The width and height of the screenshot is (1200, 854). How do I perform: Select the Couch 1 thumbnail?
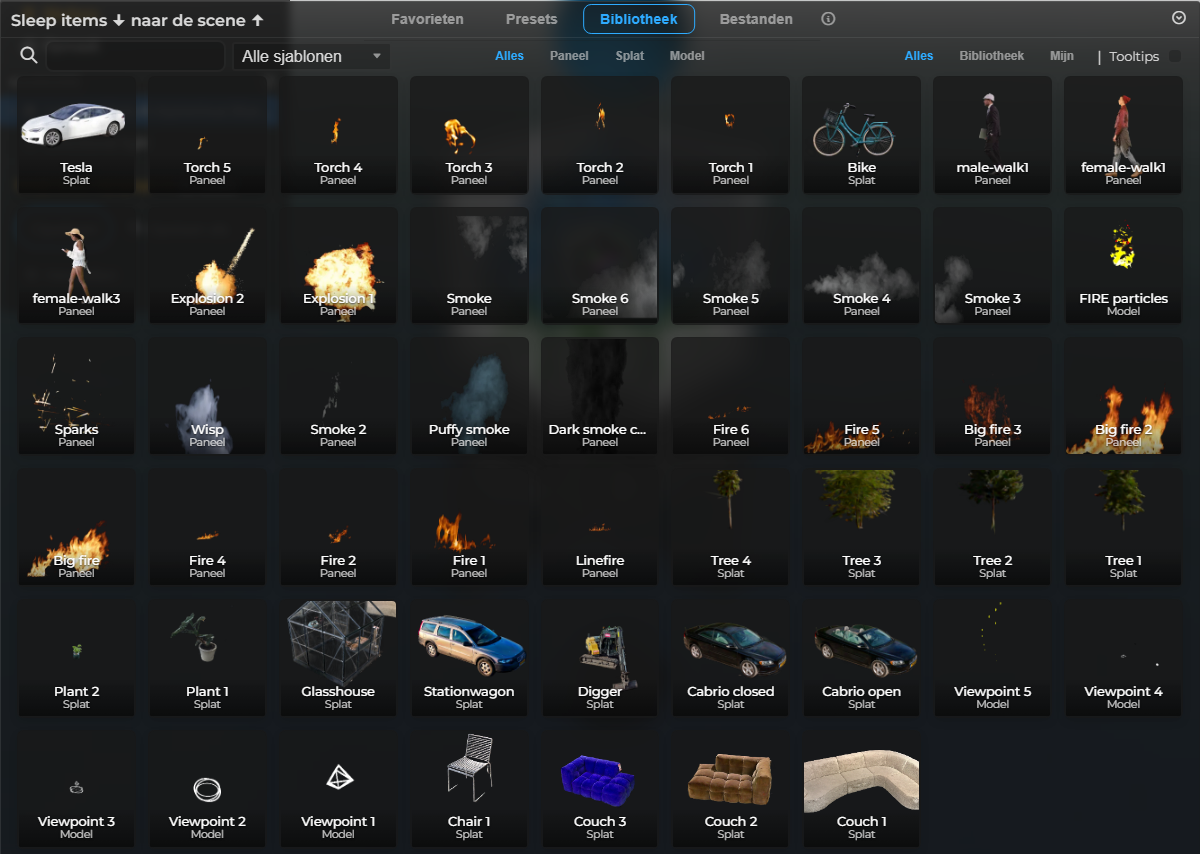(x=861, y=789)
